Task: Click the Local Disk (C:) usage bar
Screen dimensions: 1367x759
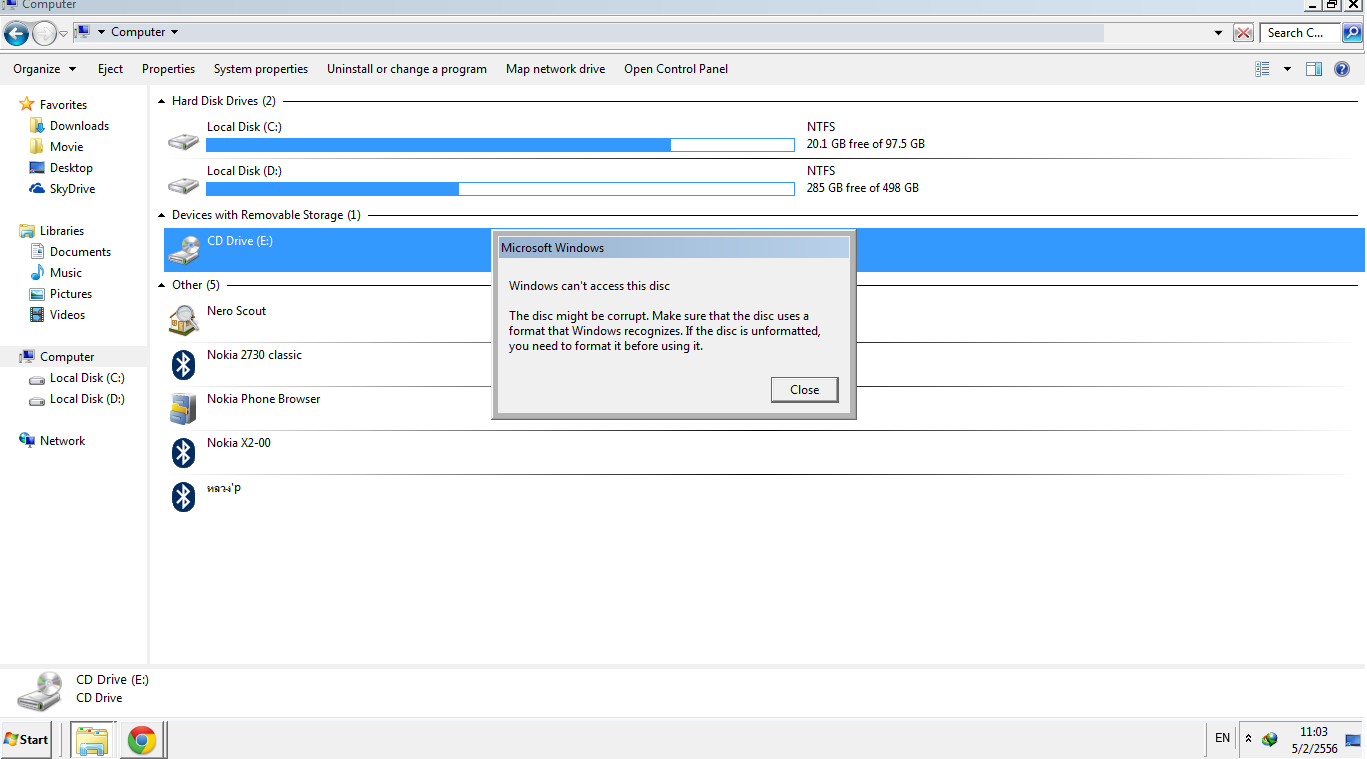Action: tap(500, 145)
